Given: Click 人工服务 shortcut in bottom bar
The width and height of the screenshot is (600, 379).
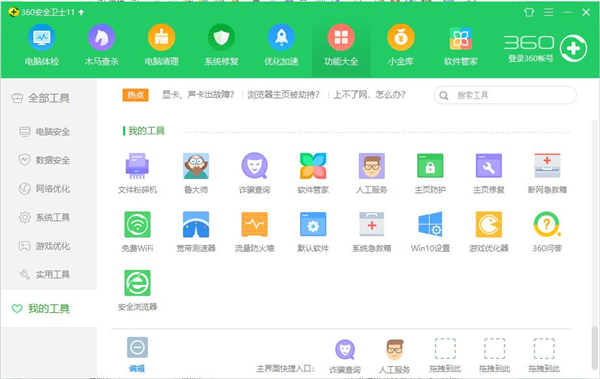Looking at the screenshot, I should [x=395, y=356].
